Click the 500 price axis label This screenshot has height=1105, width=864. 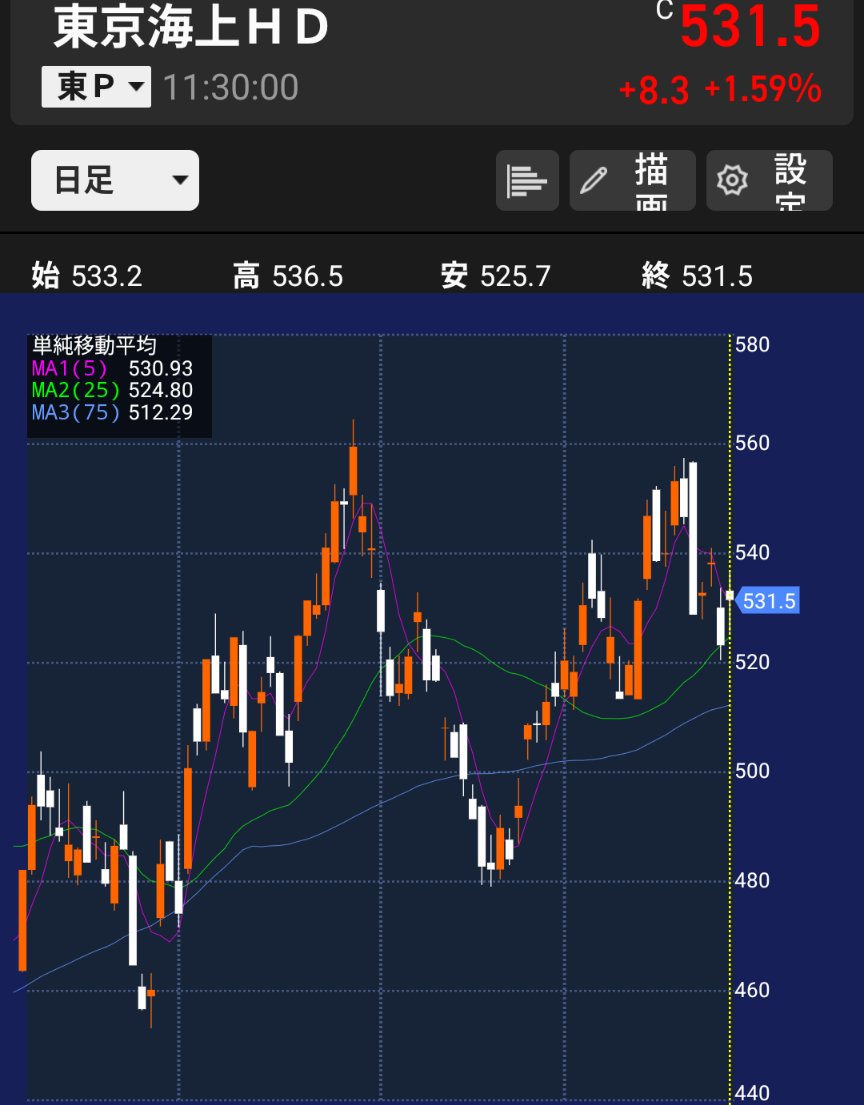(752, 771)
